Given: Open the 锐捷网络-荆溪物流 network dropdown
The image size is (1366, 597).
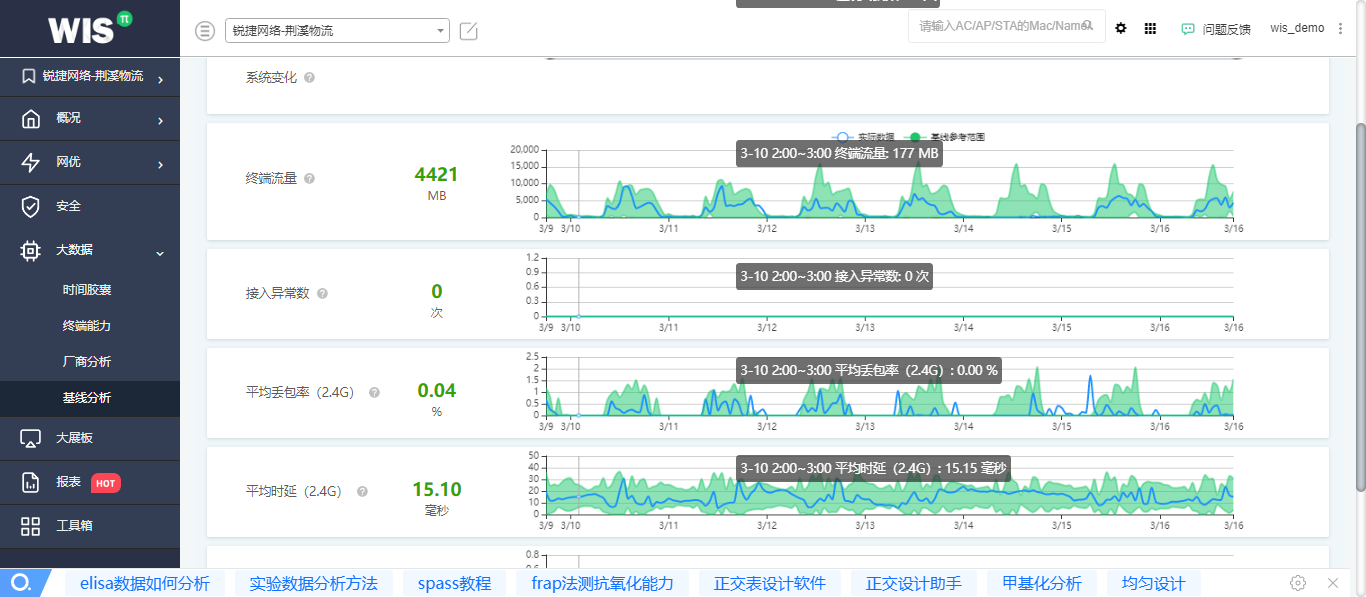Looking at the screenshot, I should click(x=337, y=31).
